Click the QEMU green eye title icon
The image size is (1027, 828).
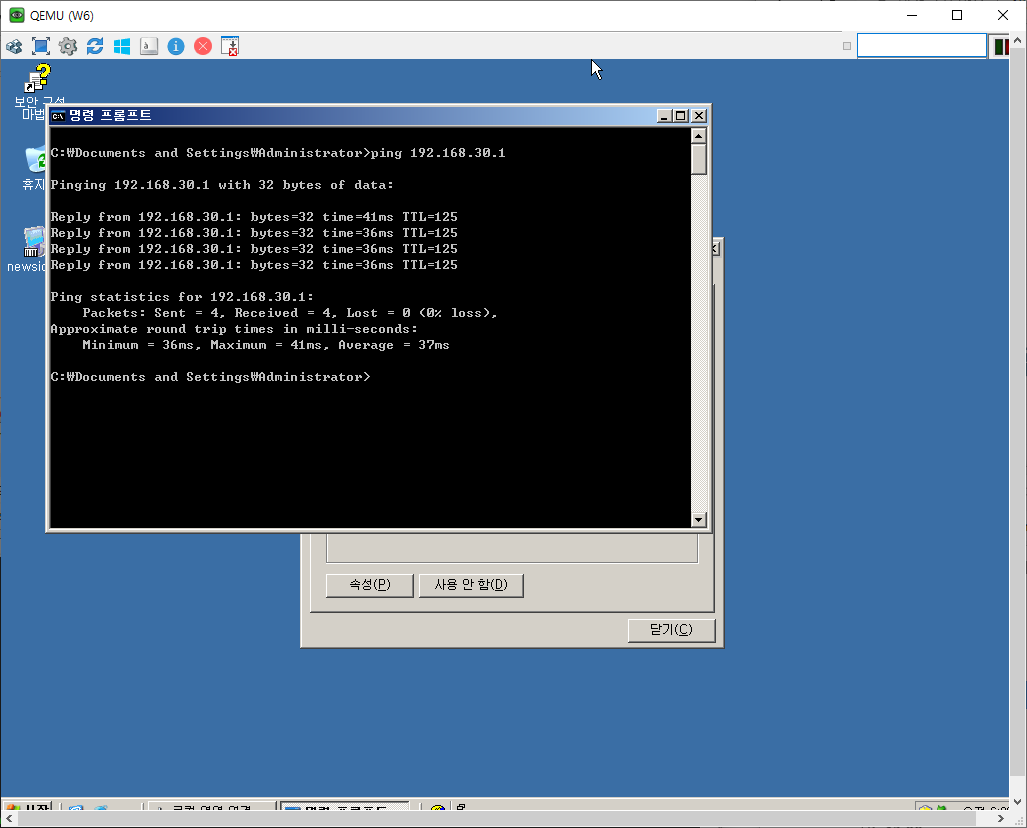click(x=16, y=15)
